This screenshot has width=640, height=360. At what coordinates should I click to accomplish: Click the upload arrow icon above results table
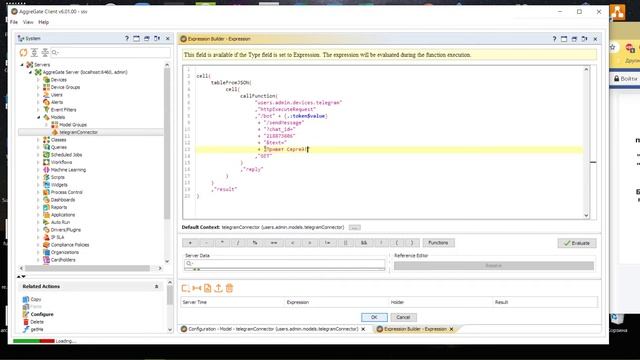(x=218, y=288)
